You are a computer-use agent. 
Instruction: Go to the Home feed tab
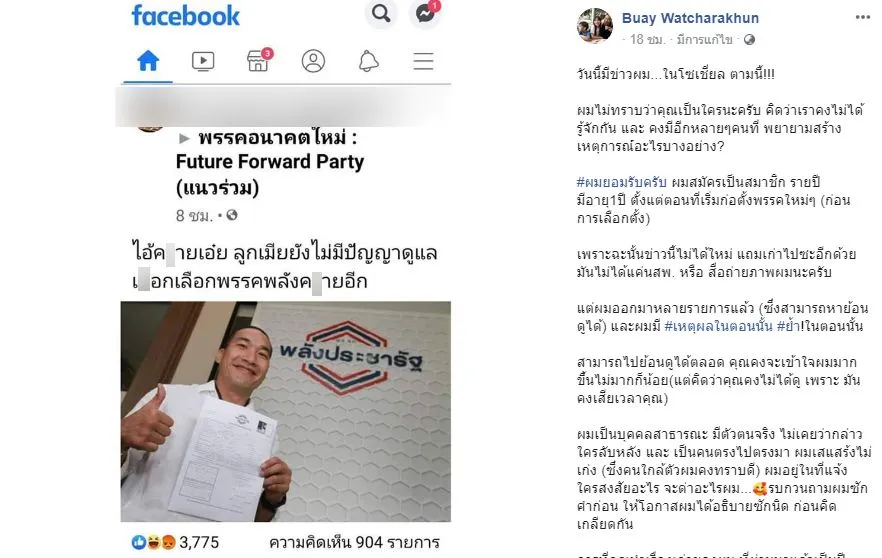(x=148, y=61)
